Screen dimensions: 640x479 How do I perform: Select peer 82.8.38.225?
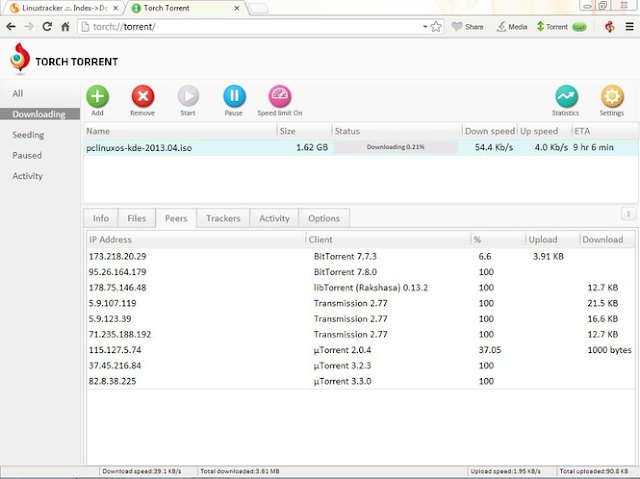361,381
